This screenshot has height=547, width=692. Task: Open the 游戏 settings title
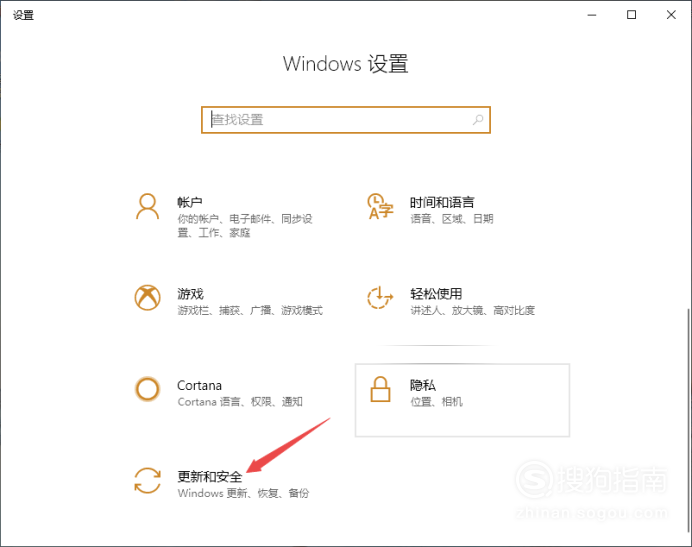coord(191,294)
